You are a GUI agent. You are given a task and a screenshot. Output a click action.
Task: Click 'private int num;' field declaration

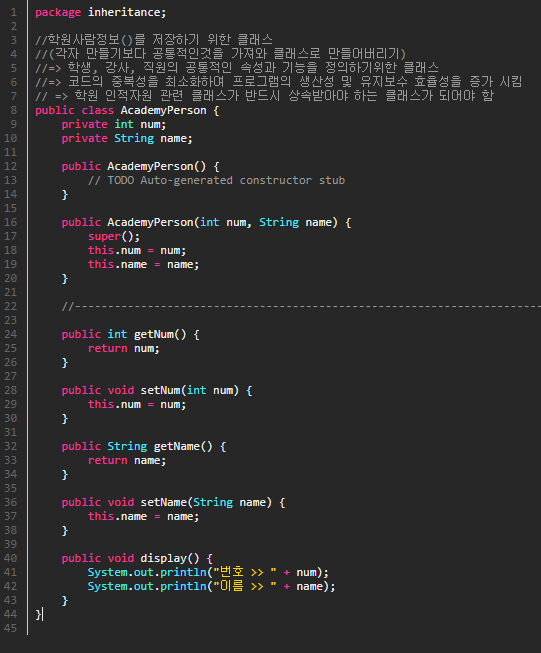coord(114,125)
